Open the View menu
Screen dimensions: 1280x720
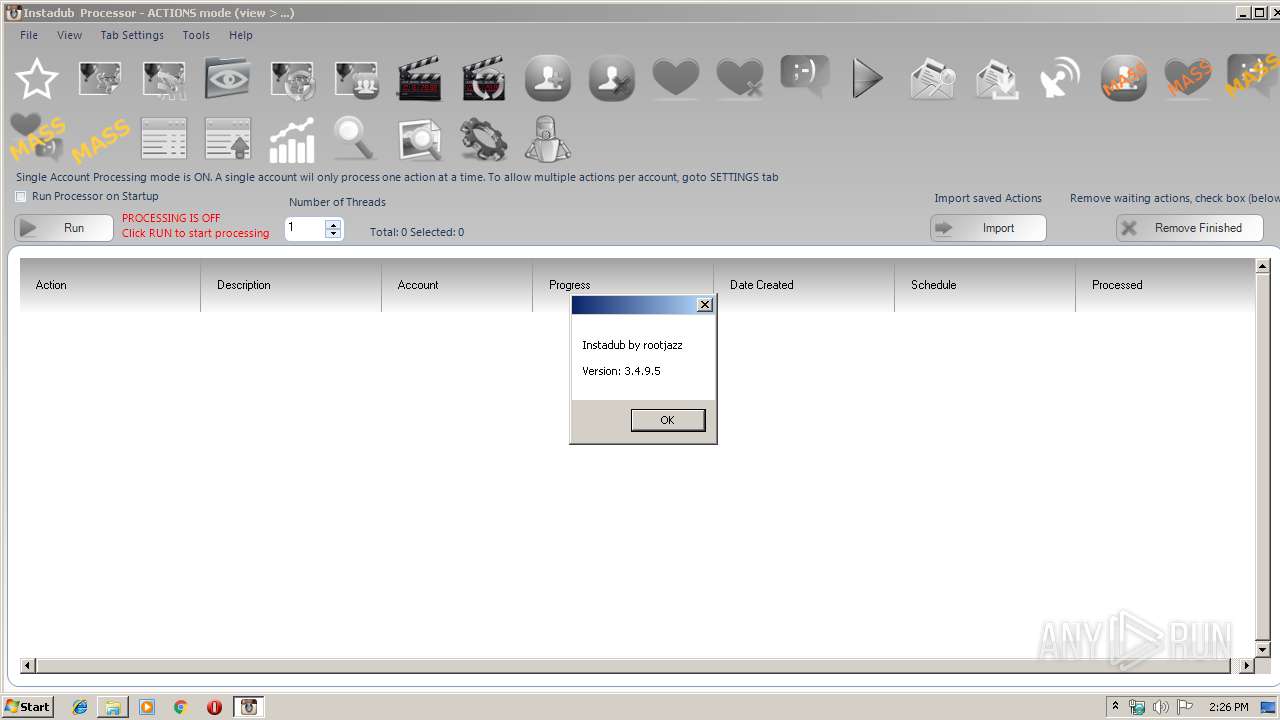[70, 35]
